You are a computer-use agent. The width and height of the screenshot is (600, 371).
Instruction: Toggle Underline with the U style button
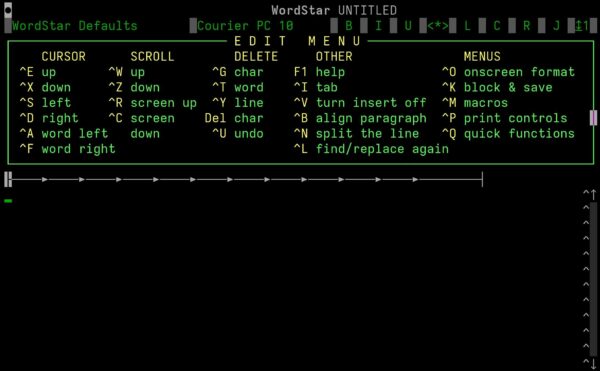tap(408, 26)
